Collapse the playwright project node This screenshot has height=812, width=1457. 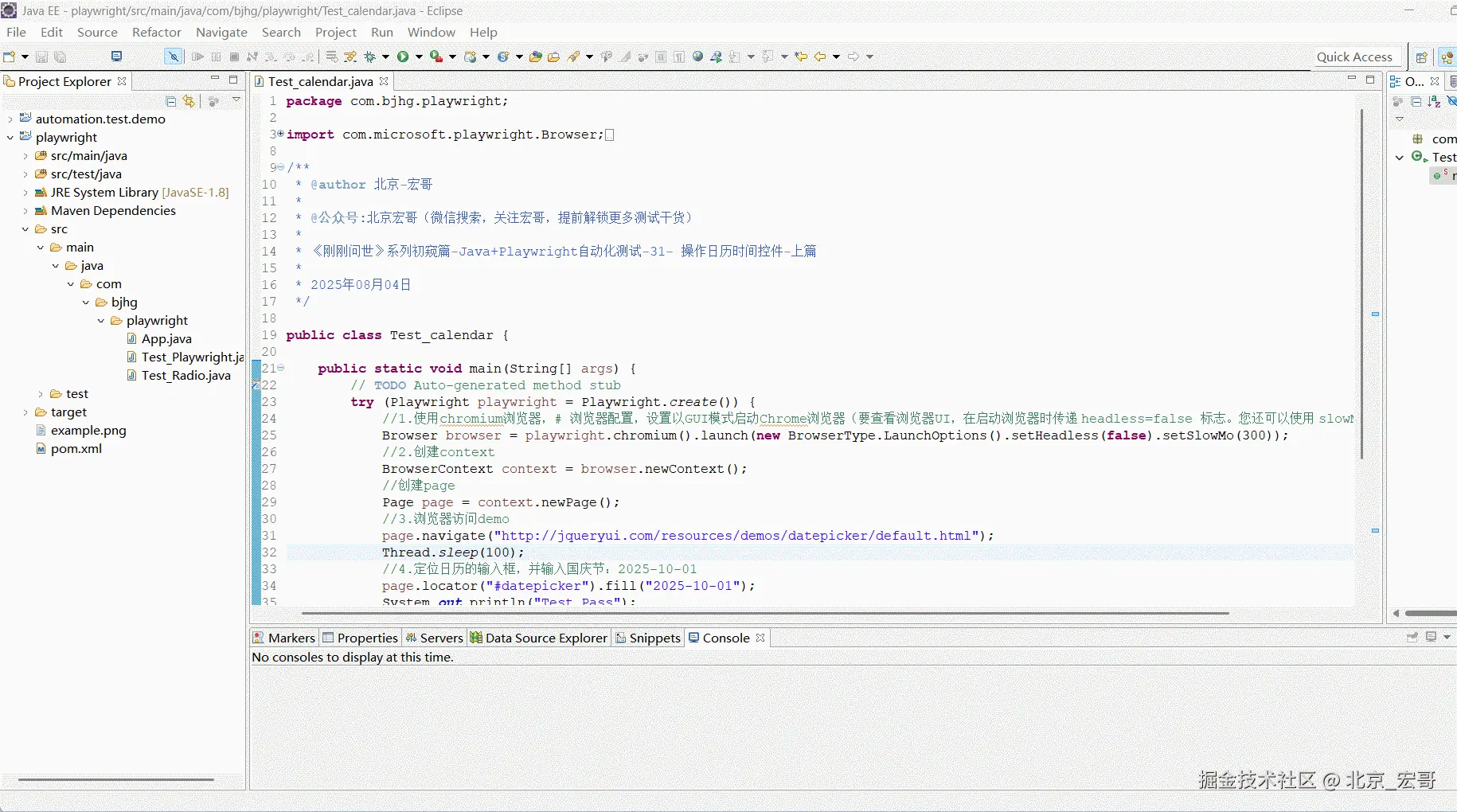pos(10,137)
